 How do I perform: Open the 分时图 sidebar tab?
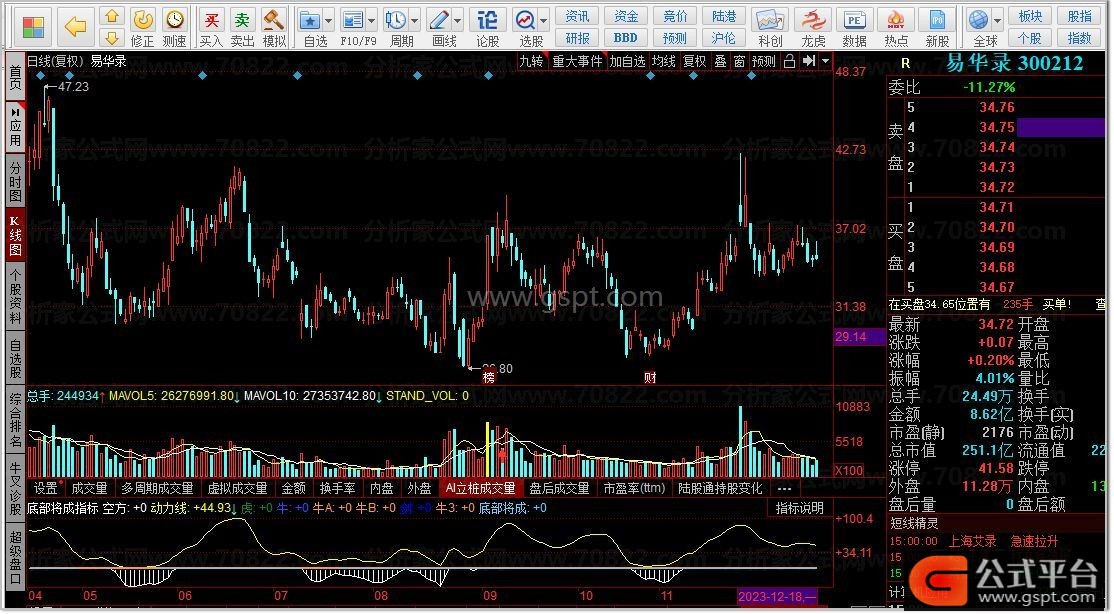click(15, 181)
